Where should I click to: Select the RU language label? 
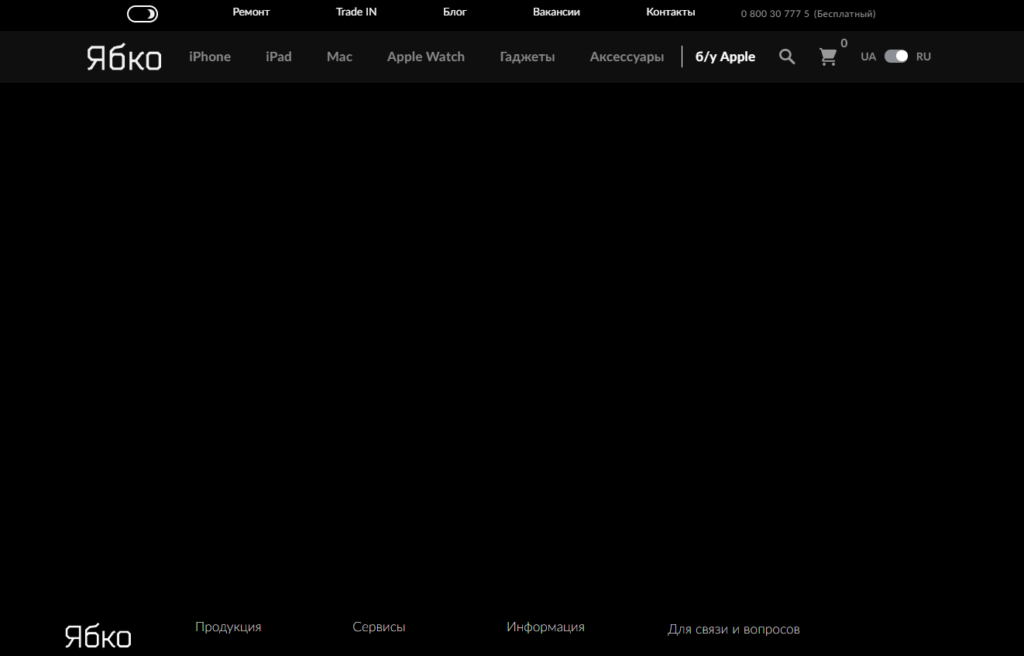tap(923, 57)
